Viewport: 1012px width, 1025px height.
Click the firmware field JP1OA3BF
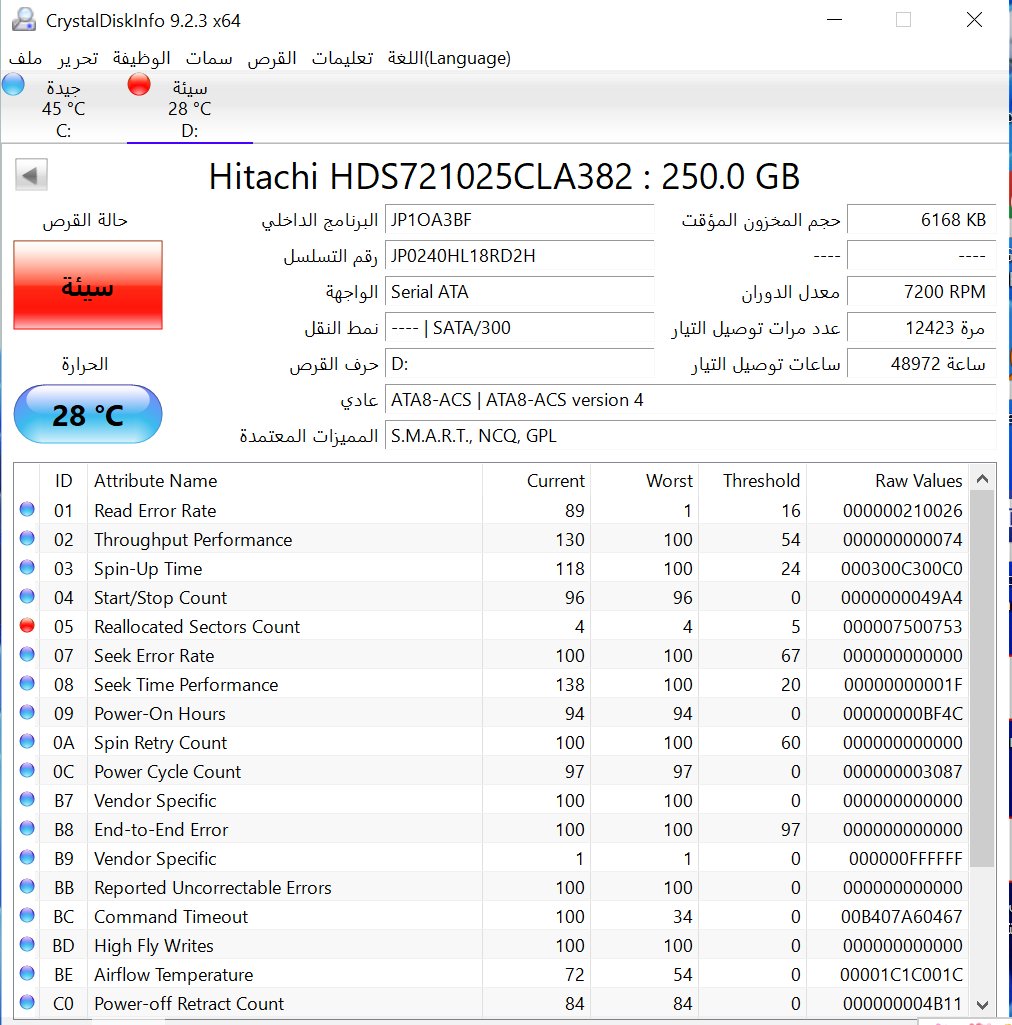click(x=520, y=220)
